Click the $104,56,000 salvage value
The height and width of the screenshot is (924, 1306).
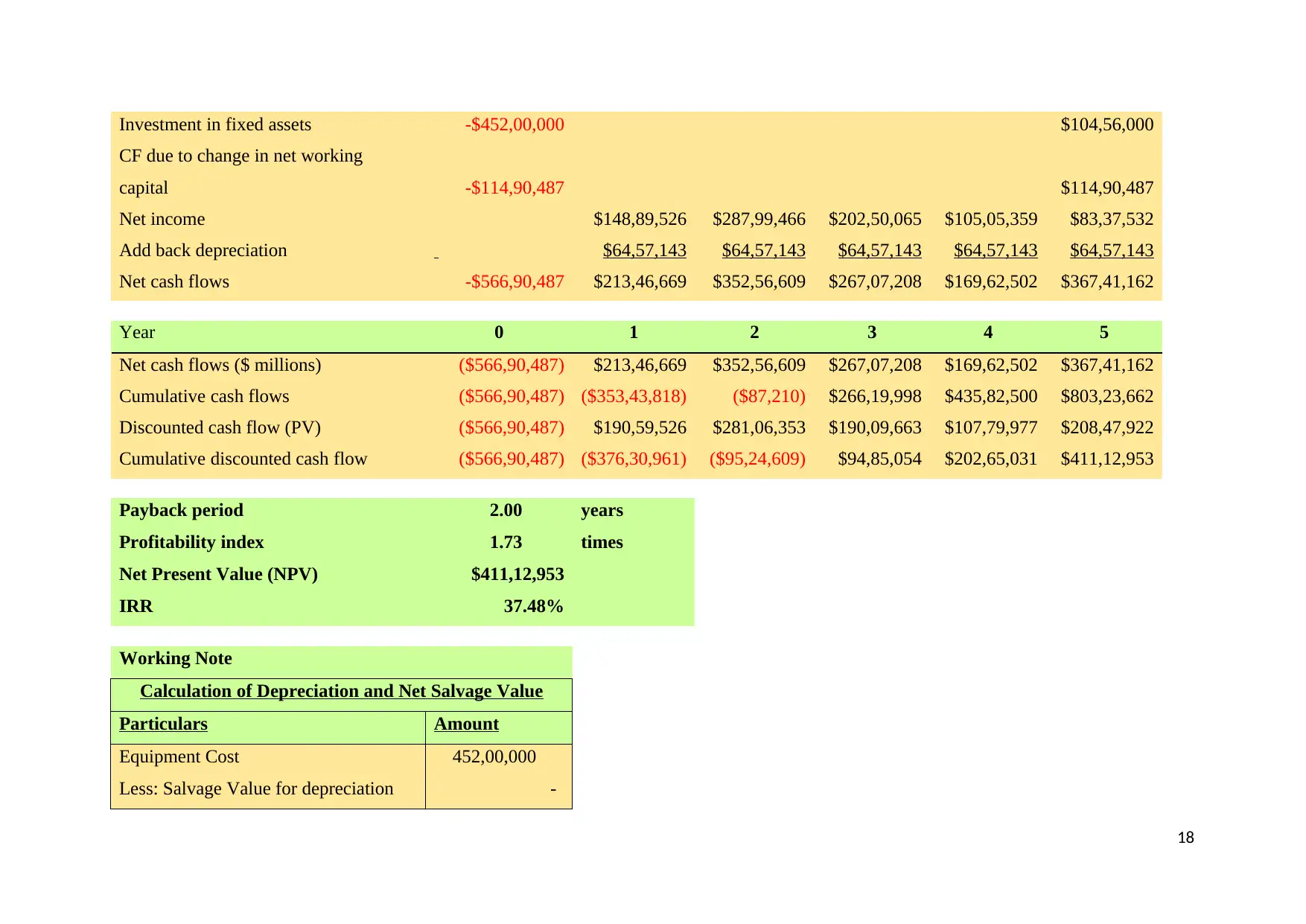pyautogui.click(x=1107, y=124)
